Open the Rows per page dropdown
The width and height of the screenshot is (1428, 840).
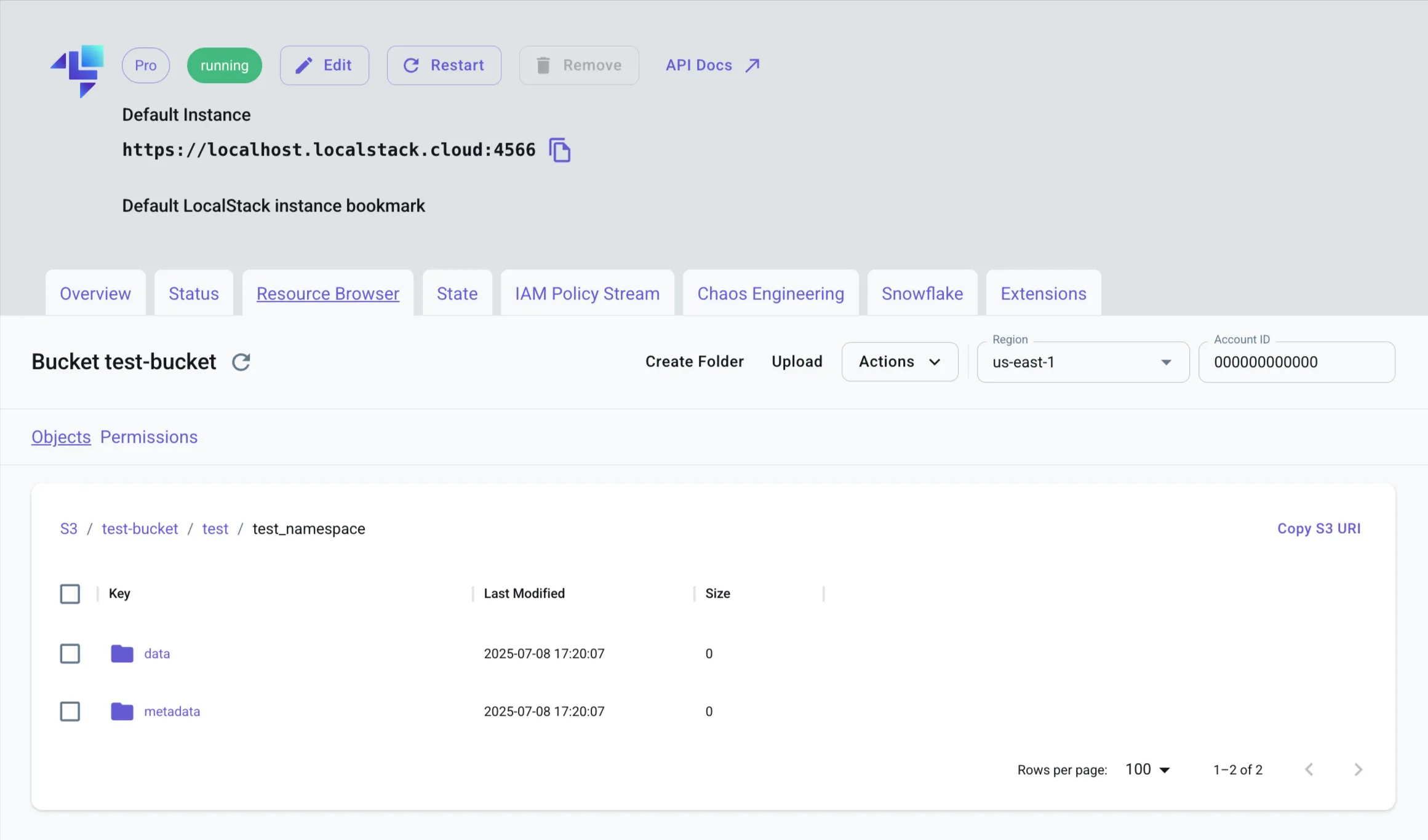pos(1146,769)
